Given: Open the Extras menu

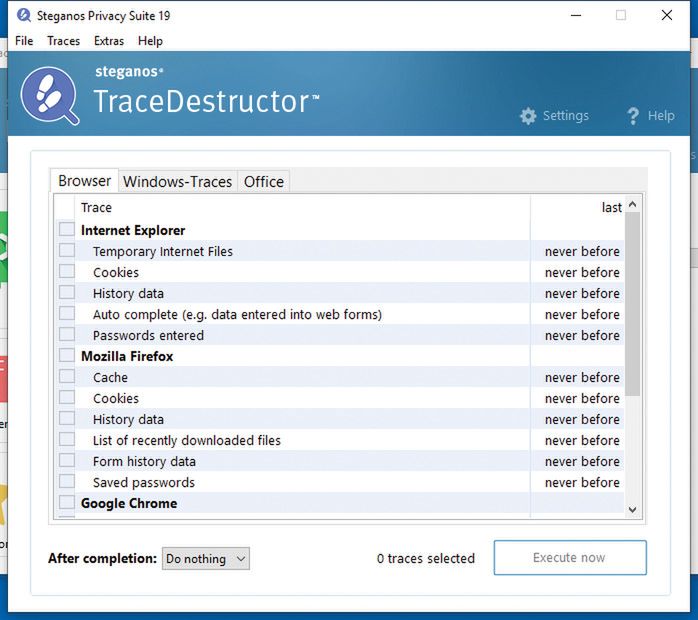Looking at the screenshot, I should tap(109, 41).
